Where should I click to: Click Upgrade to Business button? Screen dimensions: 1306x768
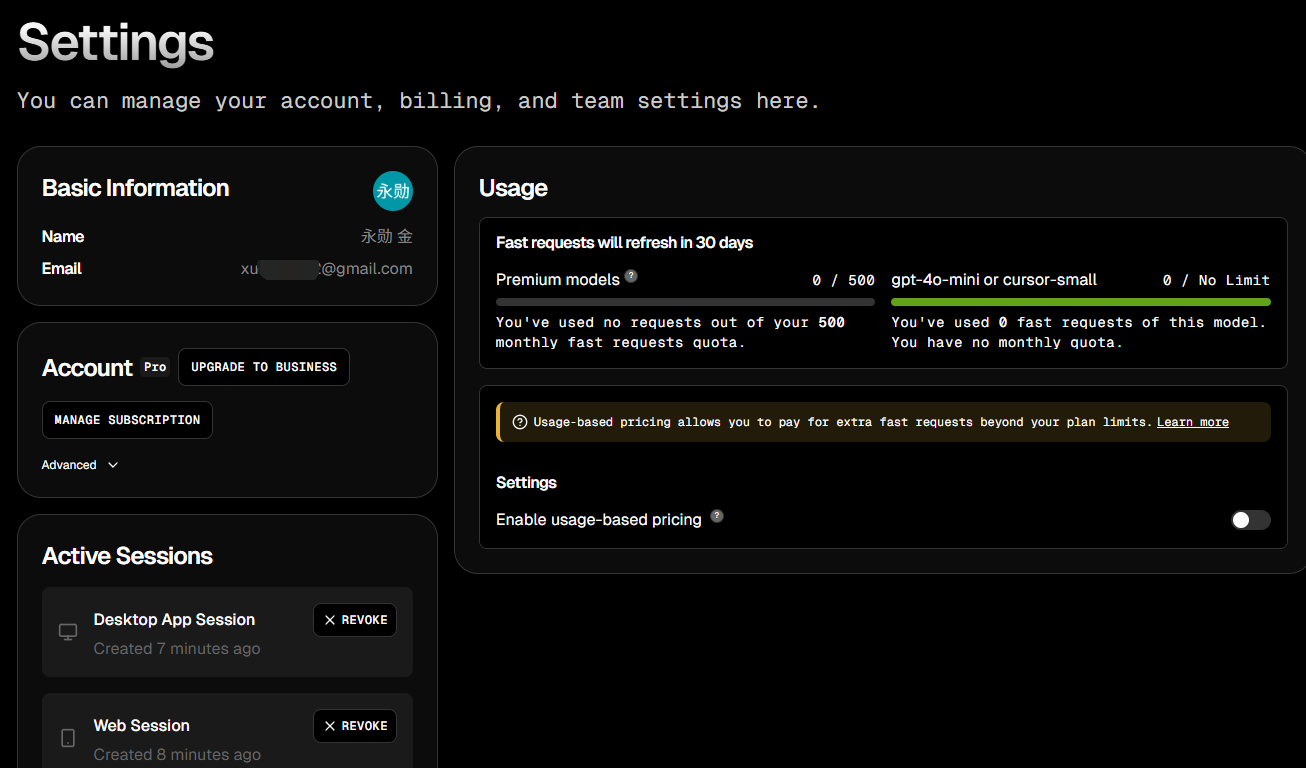264,367
